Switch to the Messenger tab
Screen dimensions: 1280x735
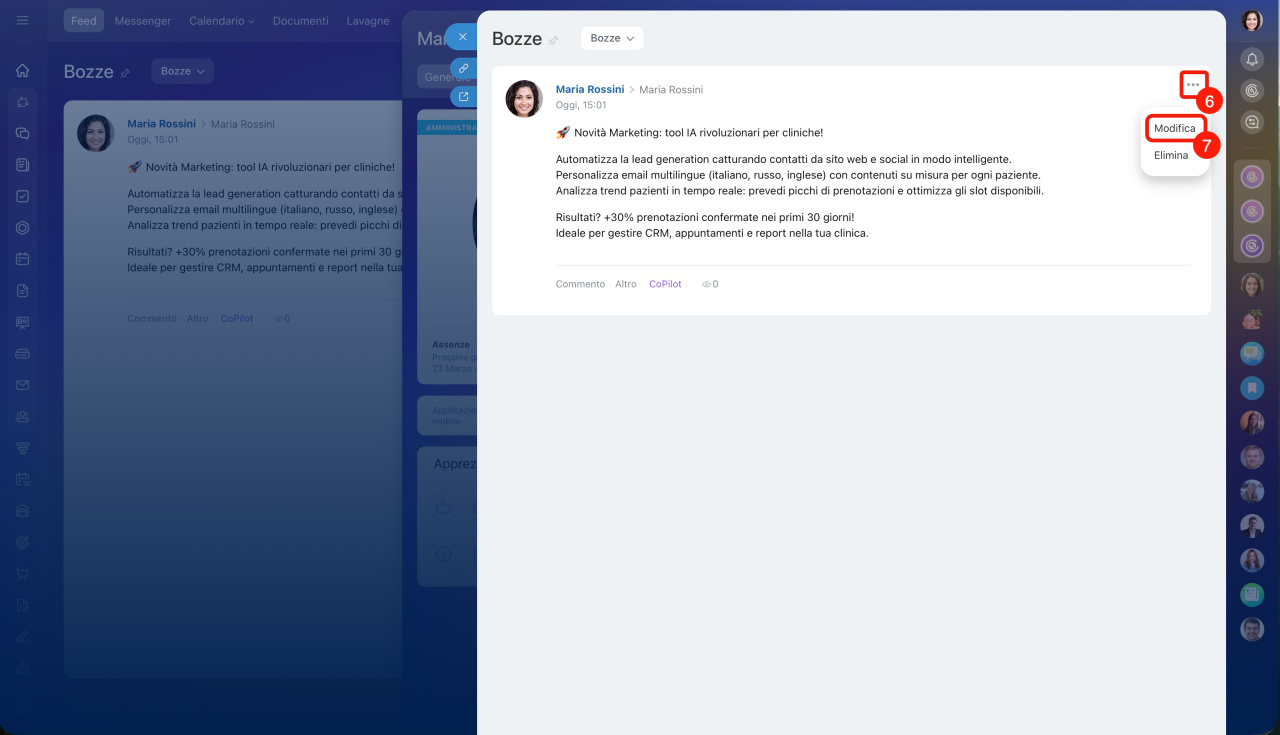point(142,21)
